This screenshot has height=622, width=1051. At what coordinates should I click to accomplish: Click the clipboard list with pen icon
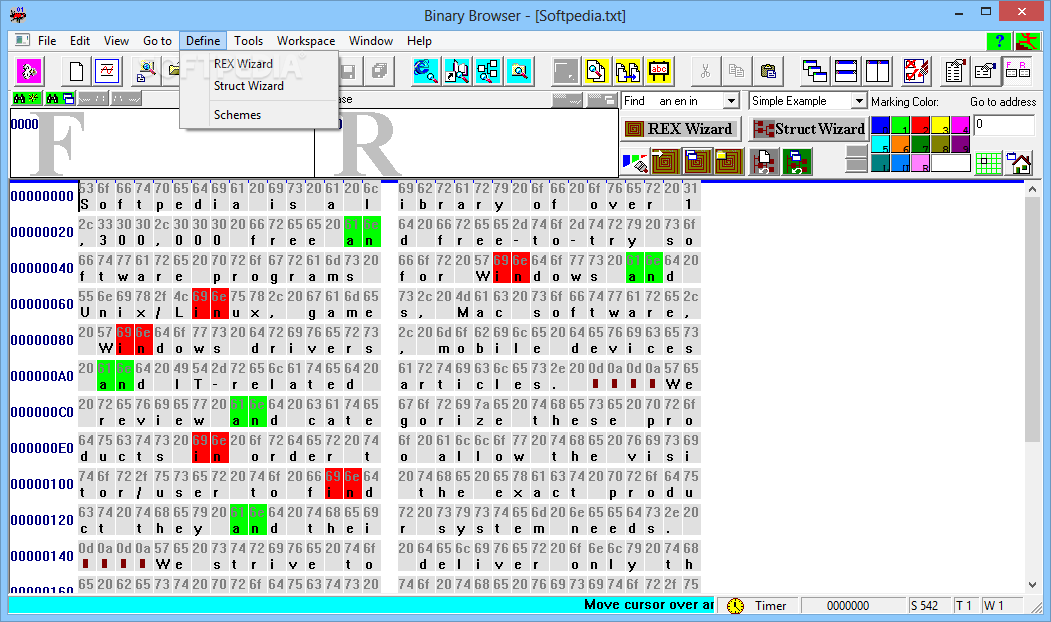click(954, 70)
